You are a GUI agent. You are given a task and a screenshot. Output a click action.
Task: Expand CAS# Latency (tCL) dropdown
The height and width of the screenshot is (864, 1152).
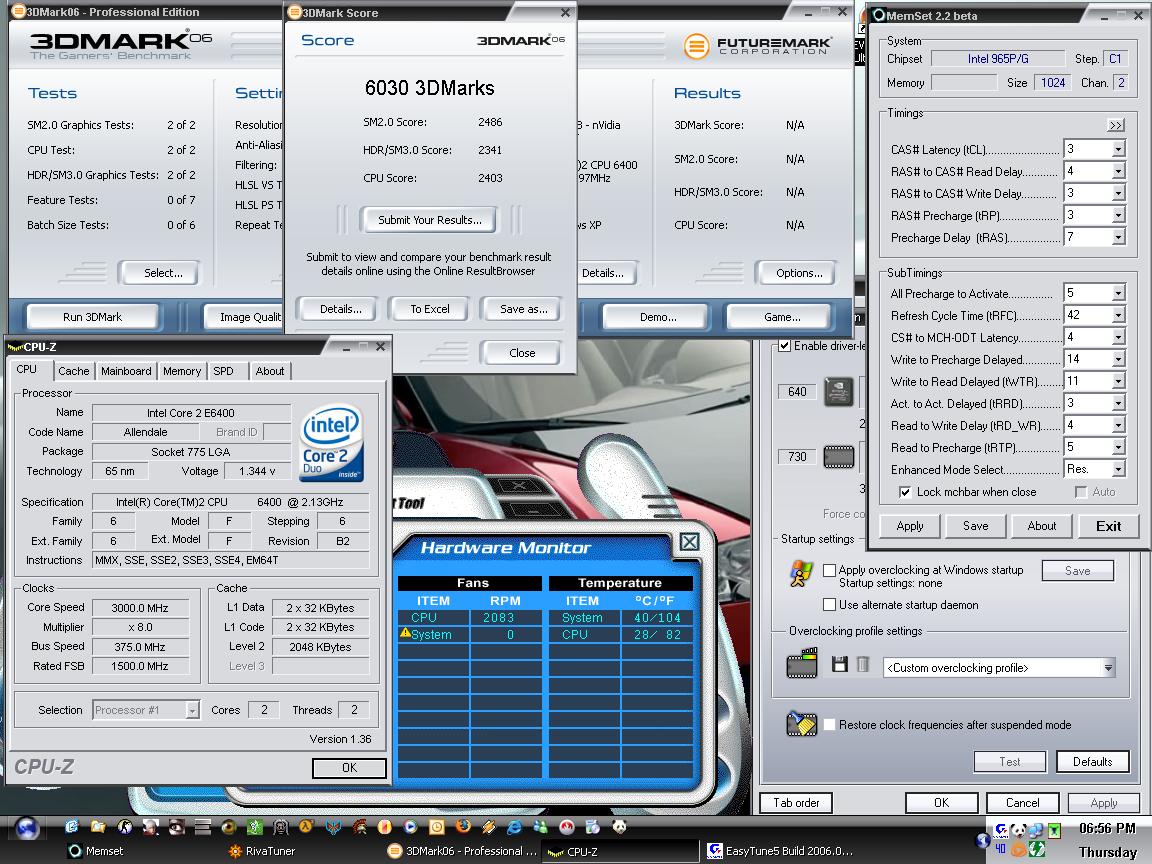[x=1117, y=150]
